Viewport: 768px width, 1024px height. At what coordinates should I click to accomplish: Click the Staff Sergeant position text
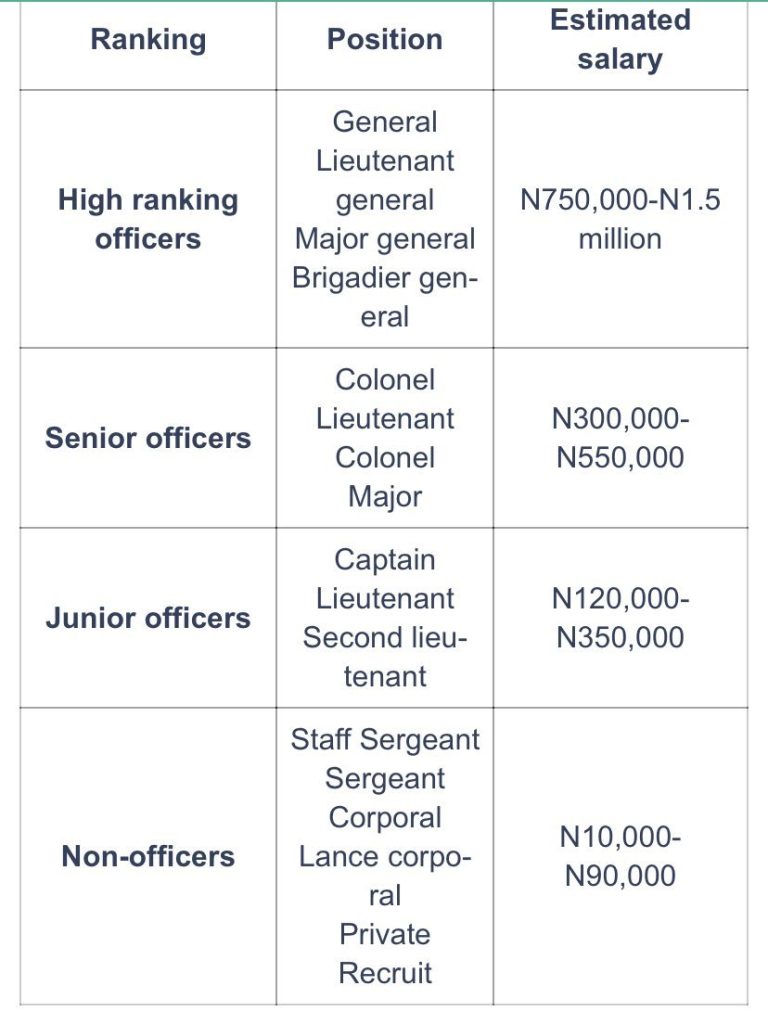(x=385, y=739)
